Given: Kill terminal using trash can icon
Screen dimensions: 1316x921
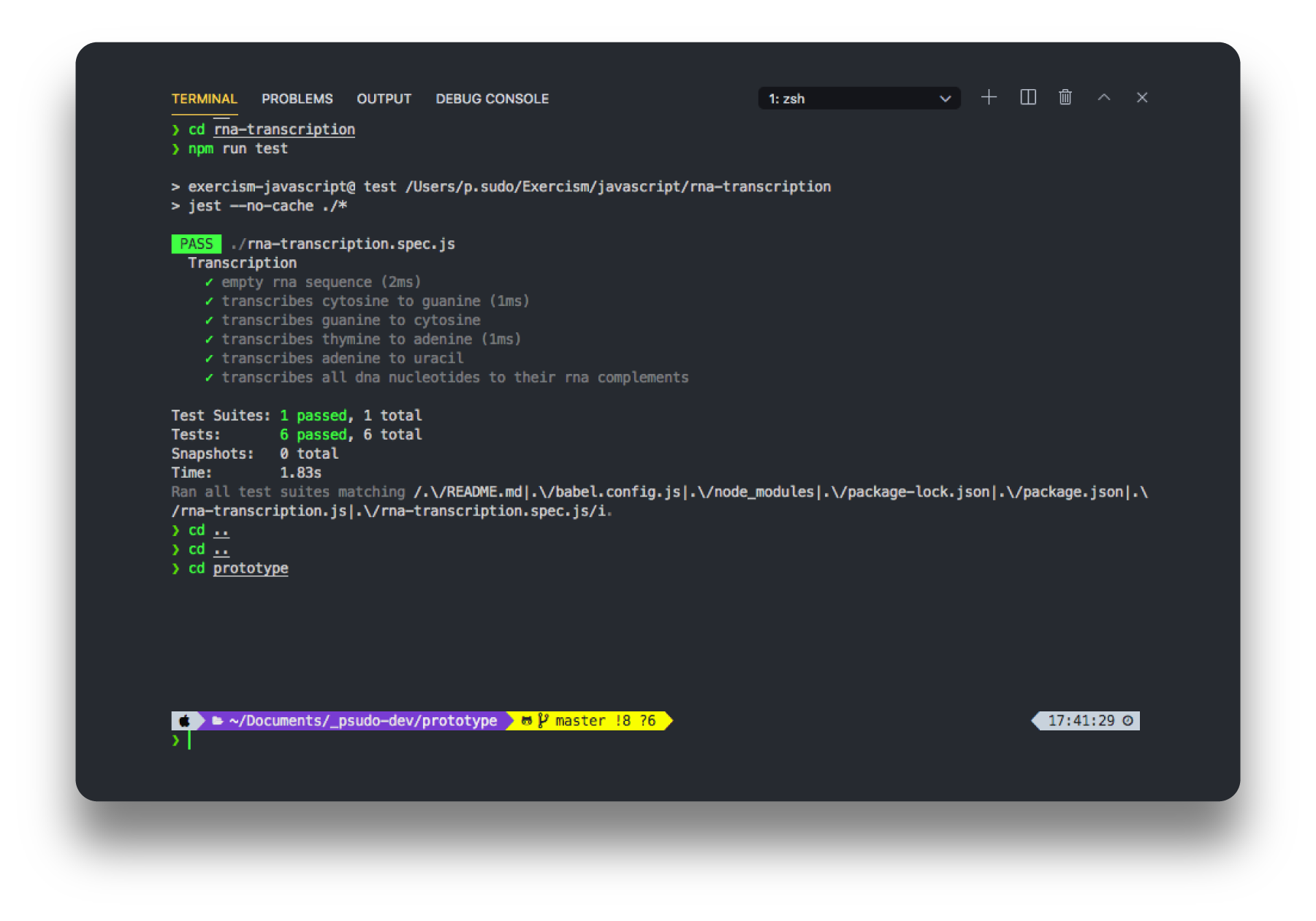Looking at the screenshot, I should tap(1065, 97).
